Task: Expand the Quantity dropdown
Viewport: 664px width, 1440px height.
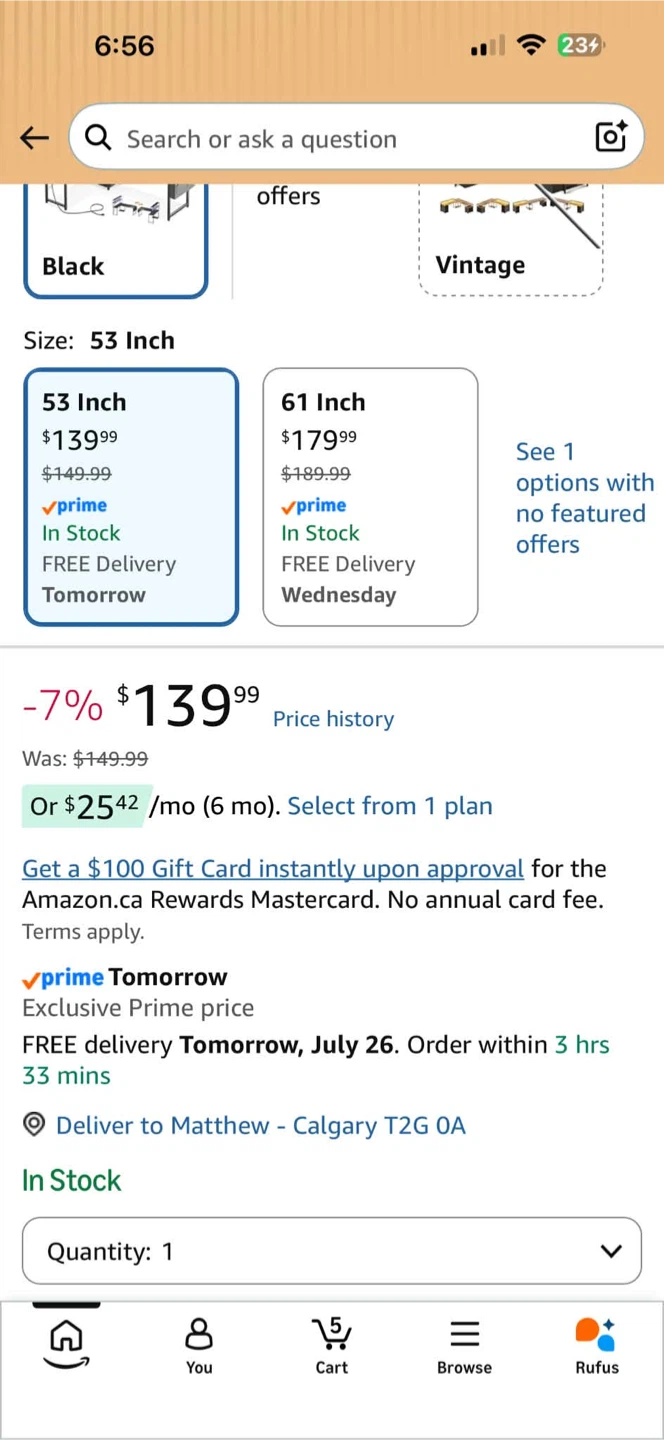Action: tap(331, 1250)
